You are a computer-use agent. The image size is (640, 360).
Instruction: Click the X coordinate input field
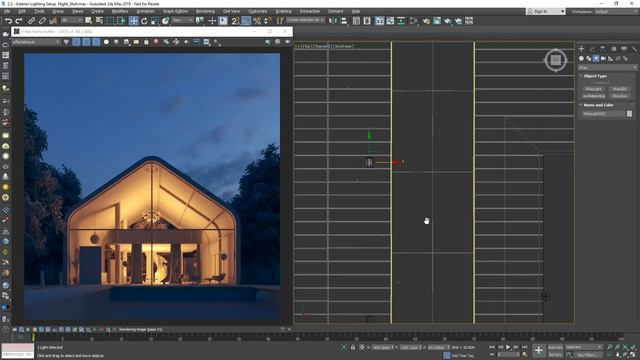coord(382,347)
